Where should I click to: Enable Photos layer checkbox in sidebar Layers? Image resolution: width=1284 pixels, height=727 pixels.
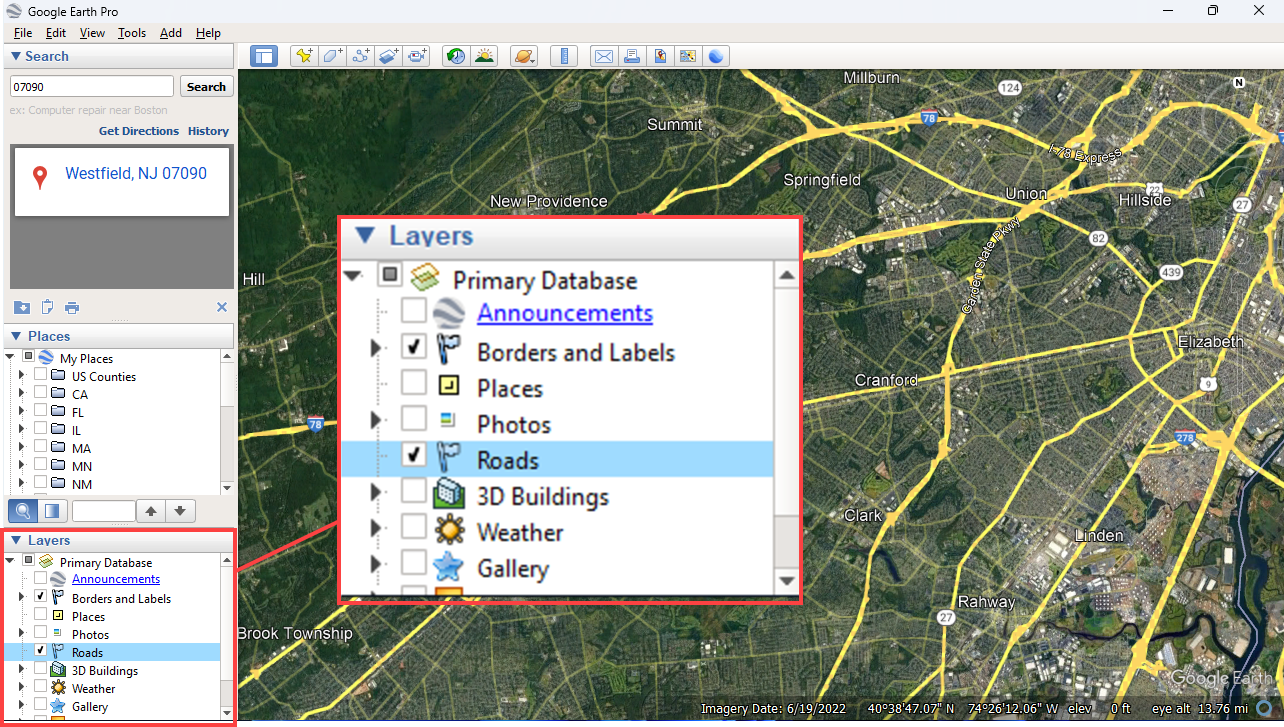click(41, 633)
